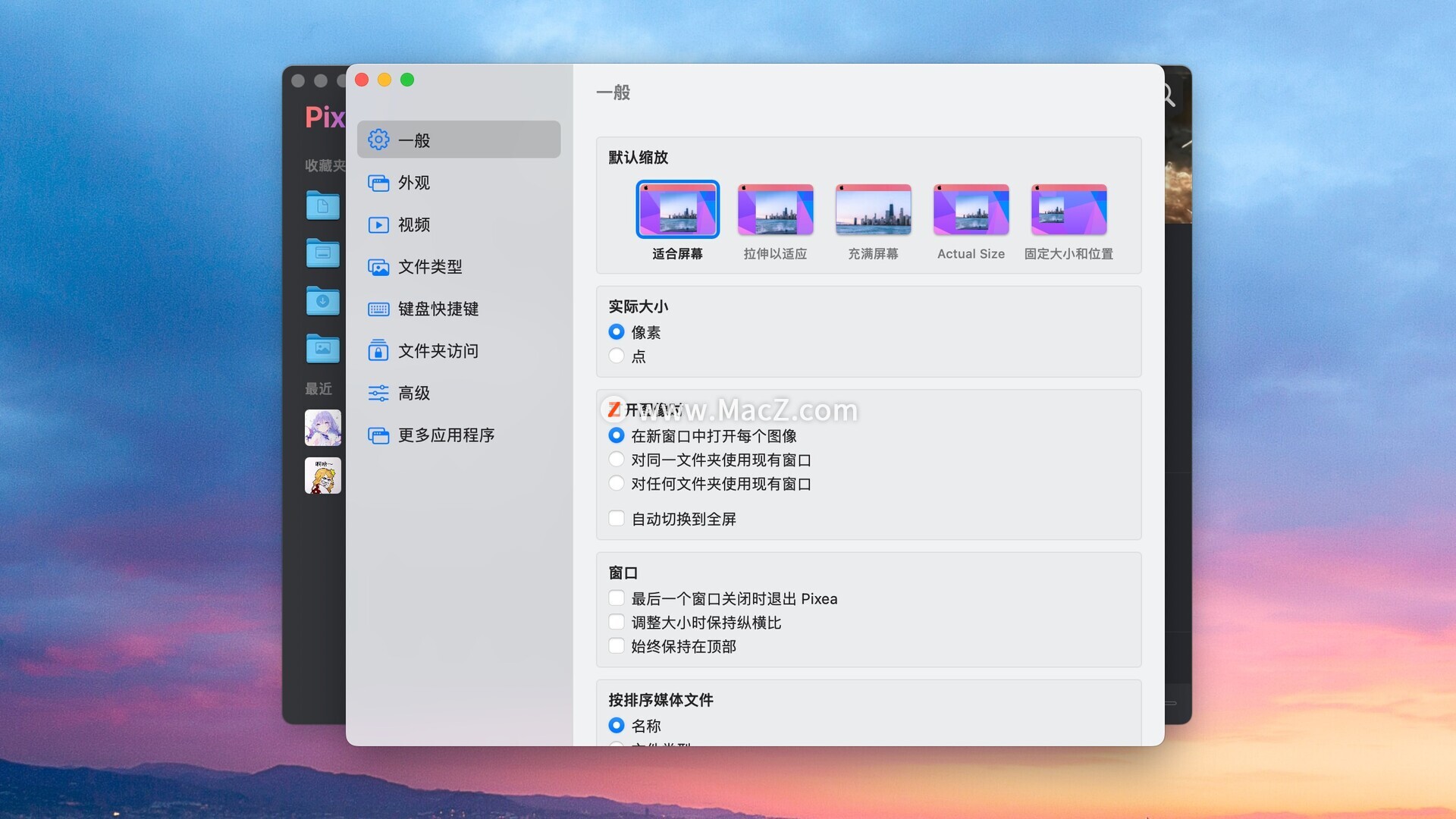Open the documents folder in the Pixea window's favorites
The height and width of the screenshot is (819, 1456).
pyautogui.click(x=322, y=206)
